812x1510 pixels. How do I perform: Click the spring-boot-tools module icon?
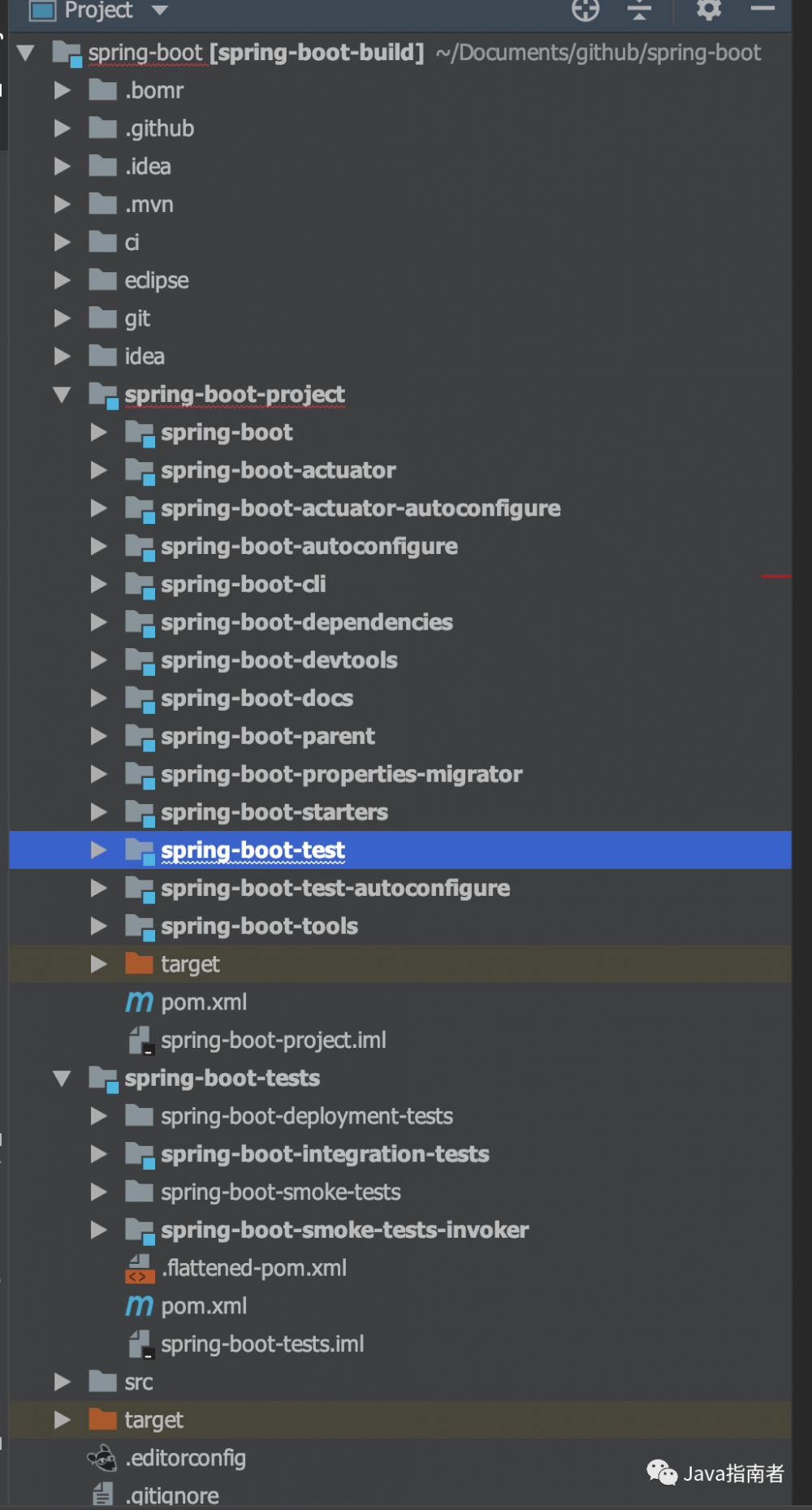coord(140,928)
